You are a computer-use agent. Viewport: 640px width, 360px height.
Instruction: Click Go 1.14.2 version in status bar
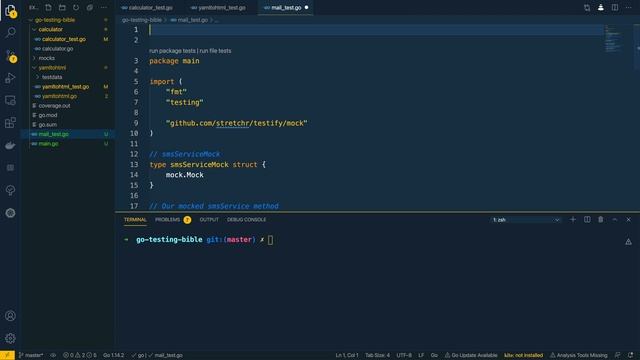click(113, 355)
